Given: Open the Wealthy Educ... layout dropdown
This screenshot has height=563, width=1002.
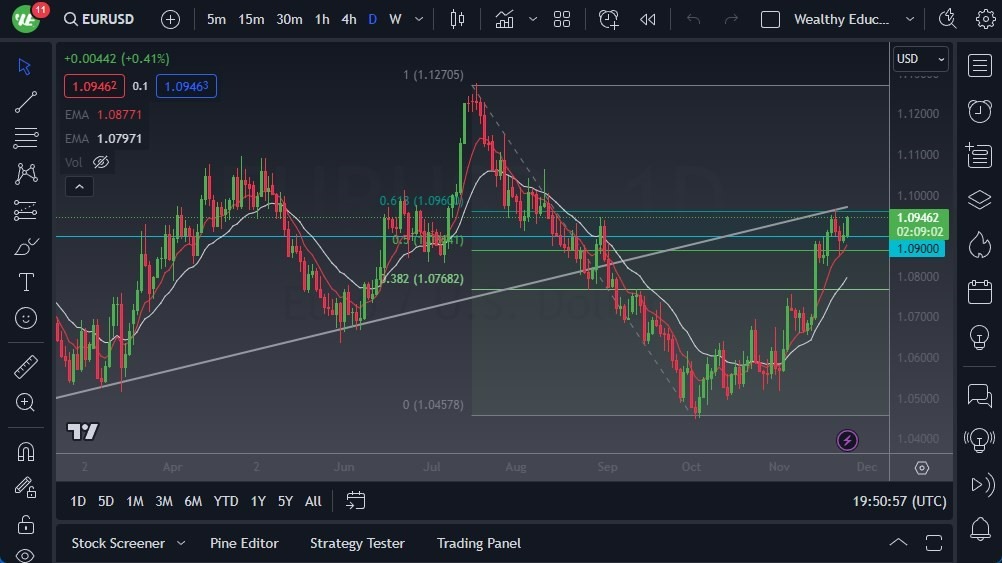Looking at the screenshot, I should coord(853,19).
